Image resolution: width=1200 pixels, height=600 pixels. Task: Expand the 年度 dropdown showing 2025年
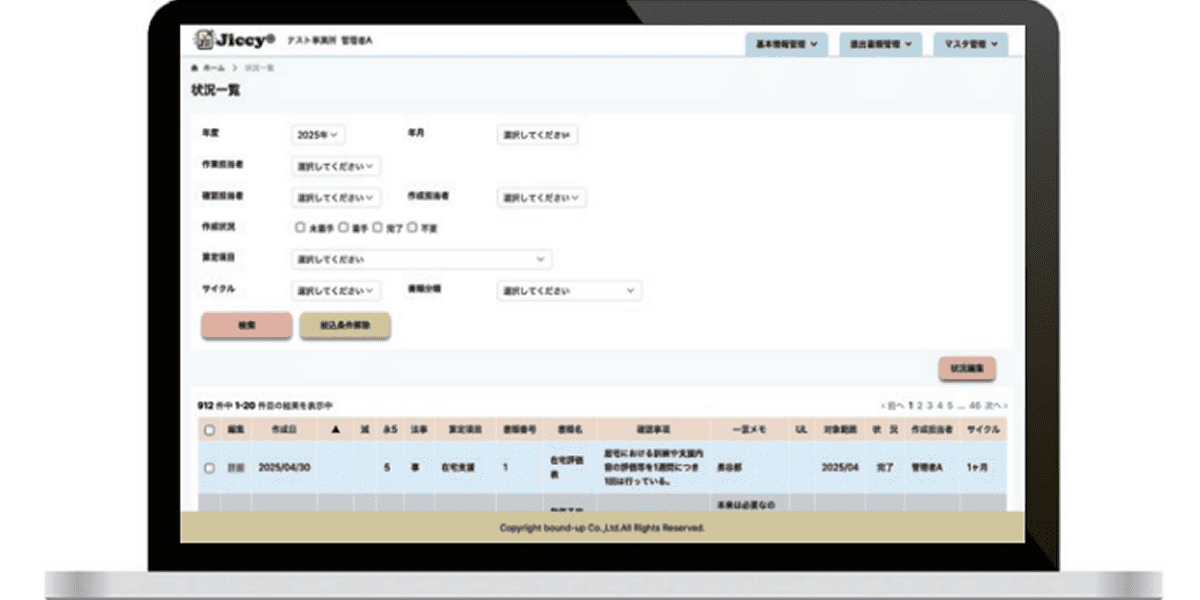pyautogui.click(x=318, y=134)
